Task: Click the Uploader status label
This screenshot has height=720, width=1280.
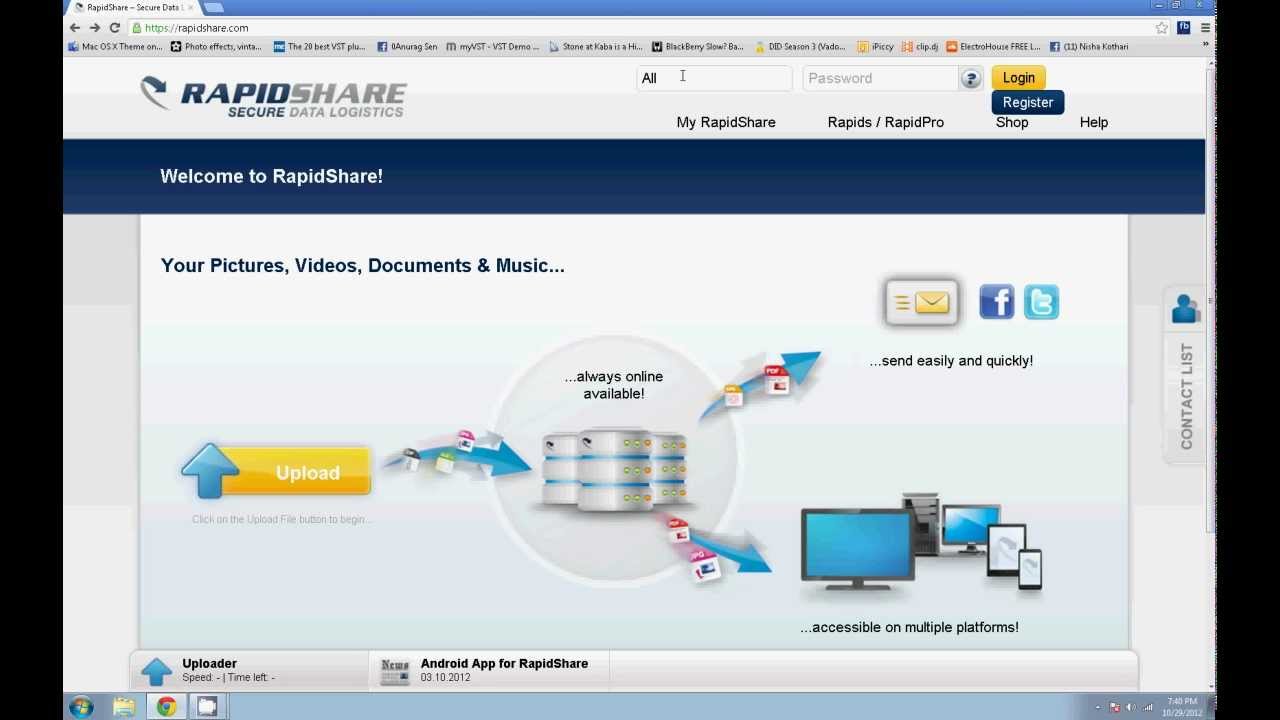Action: (x=209, y=663)
